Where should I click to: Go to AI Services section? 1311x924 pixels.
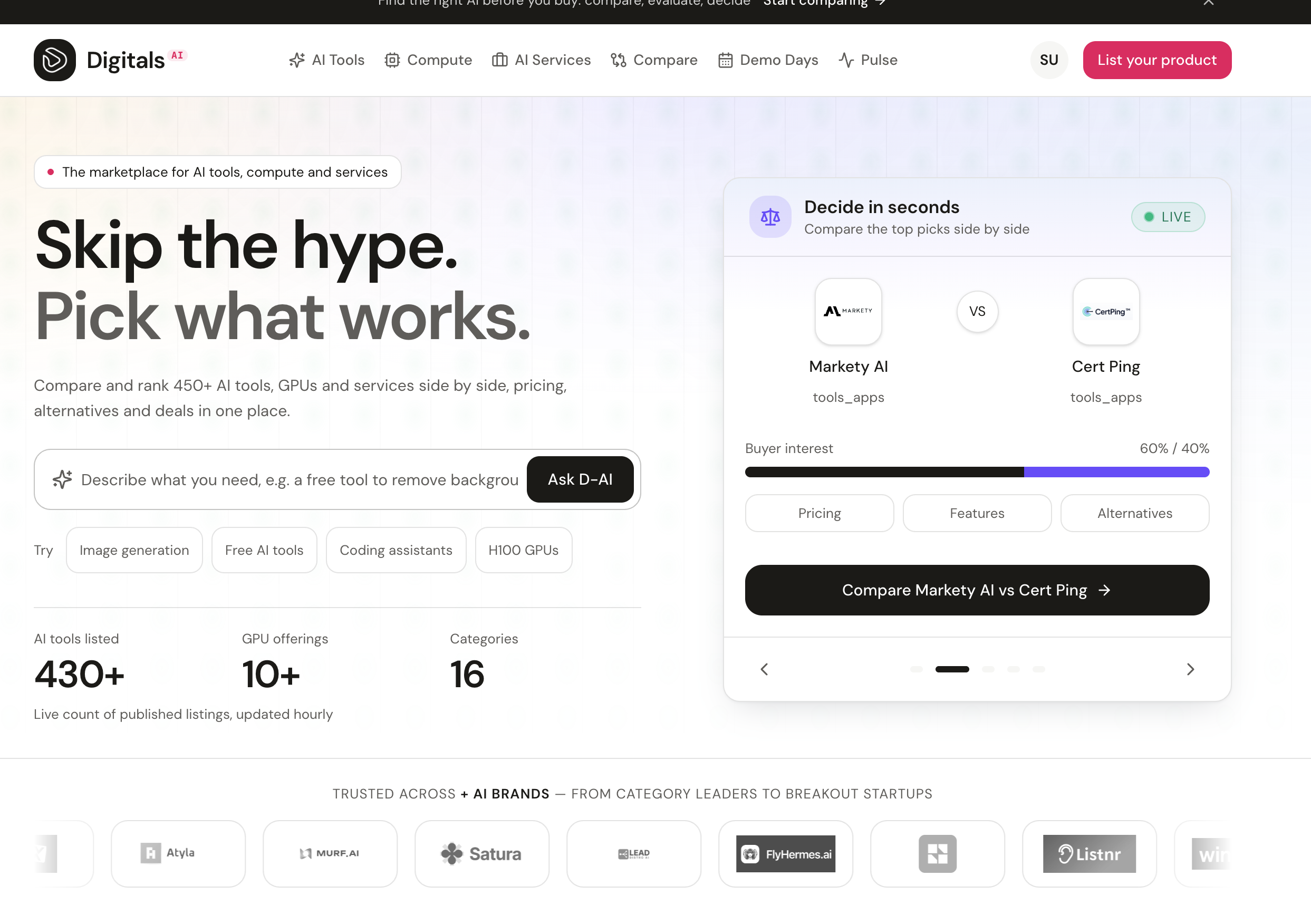541,60
